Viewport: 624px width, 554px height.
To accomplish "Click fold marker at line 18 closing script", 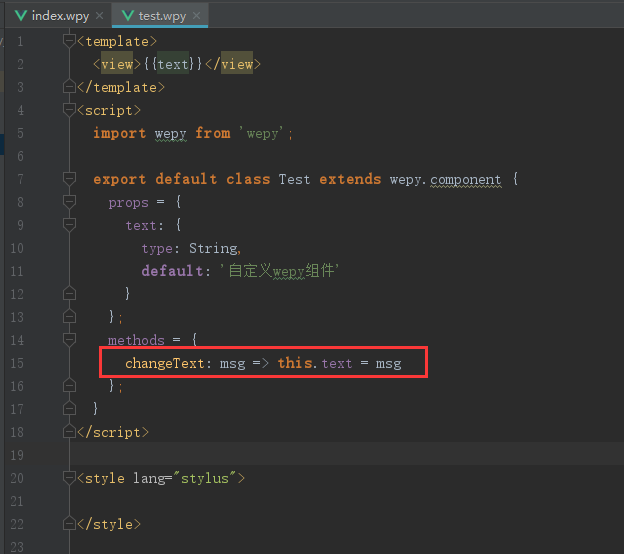I will tap(69, 431).
